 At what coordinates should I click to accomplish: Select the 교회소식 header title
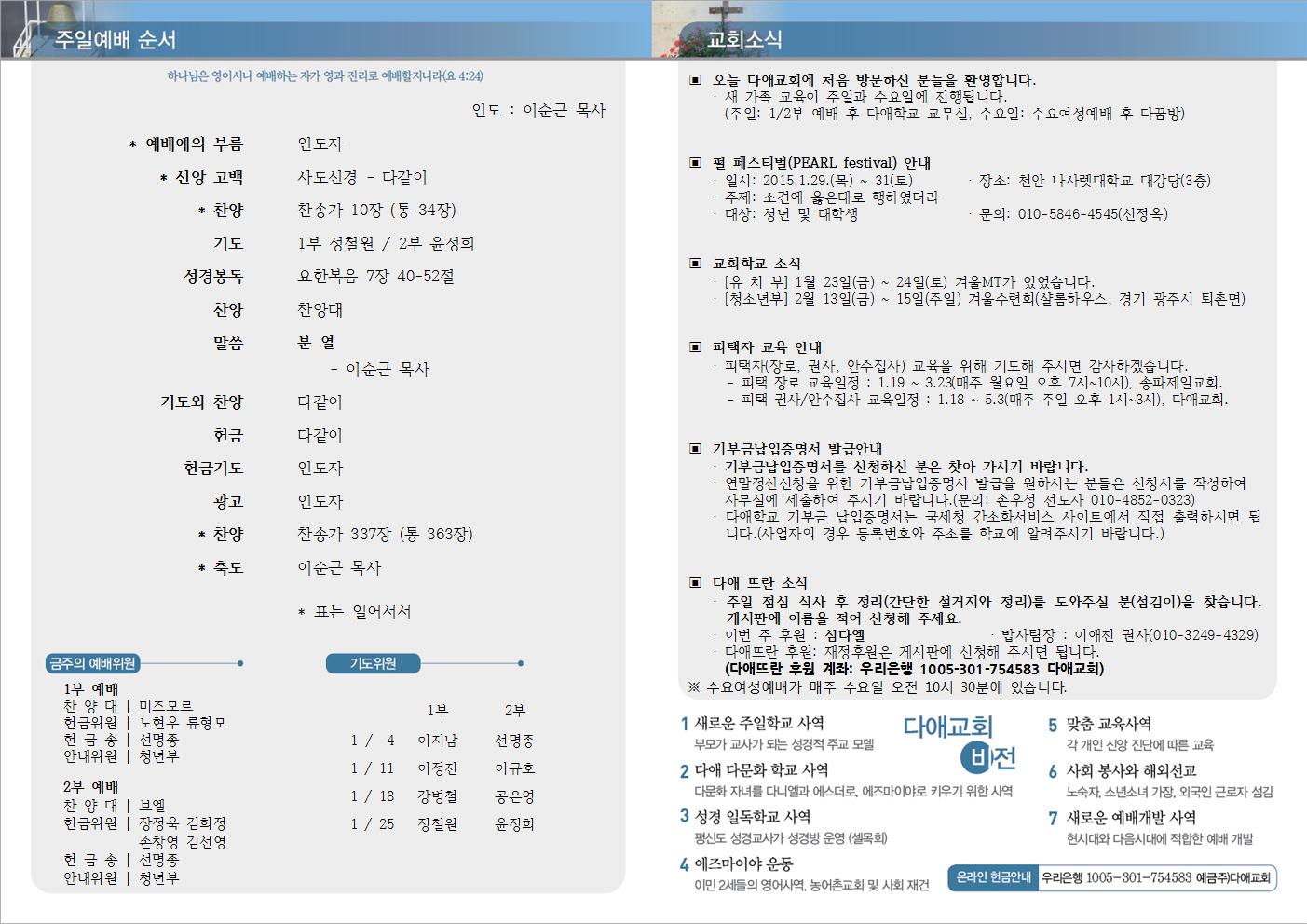[744, 40]
